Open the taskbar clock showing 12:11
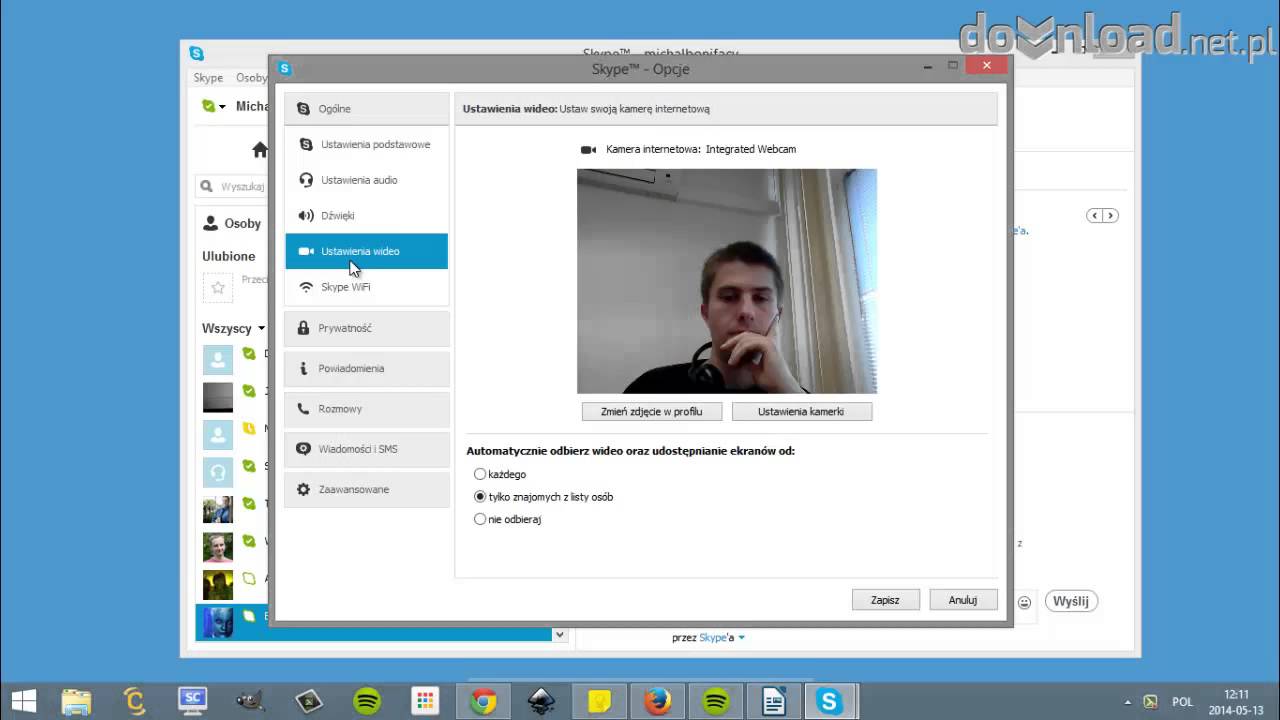Viewport: 1280px width, 720px height. 1237,702
